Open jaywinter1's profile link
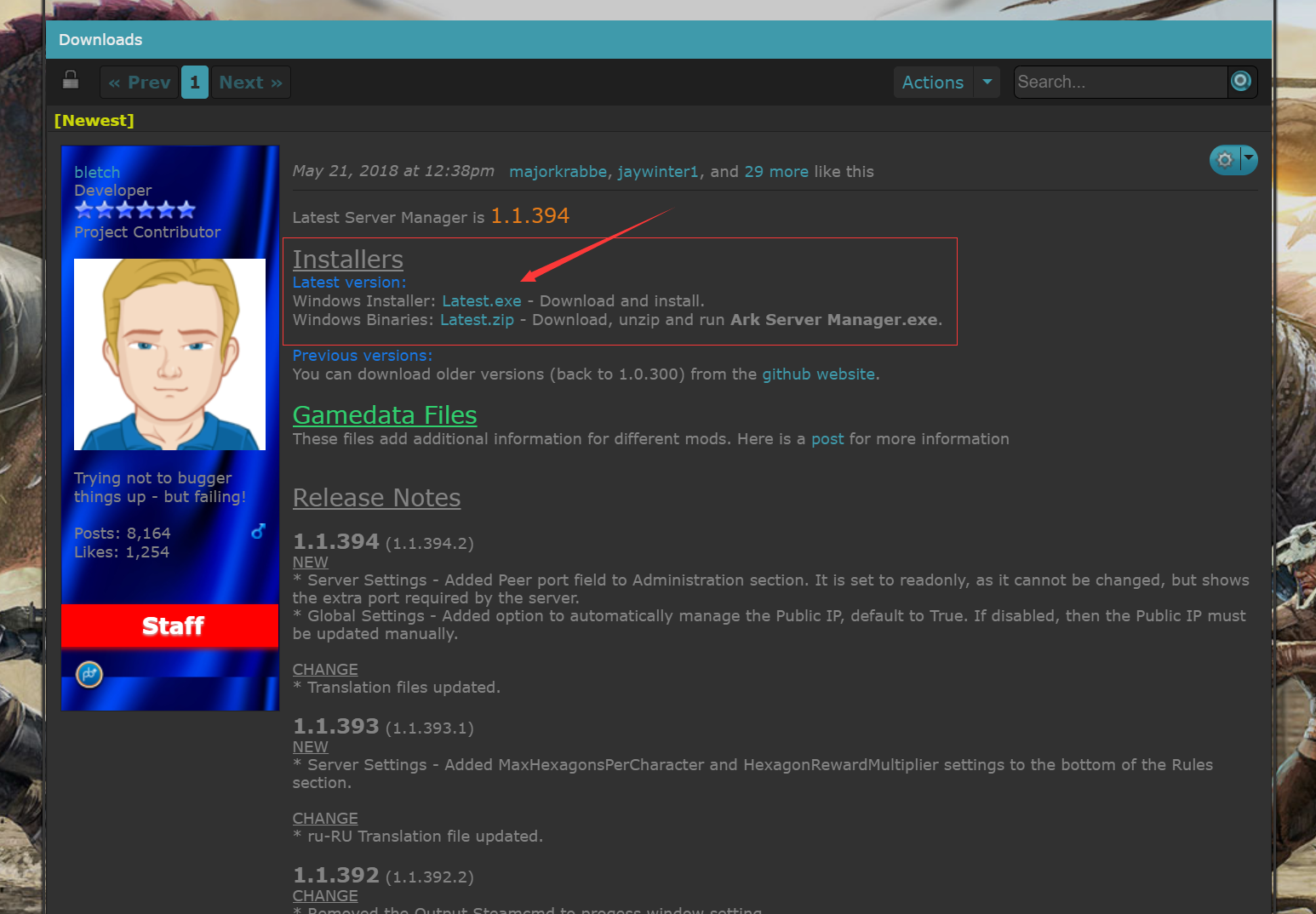Viewport: 1316px width, 914px height. [x=658, y=171]
